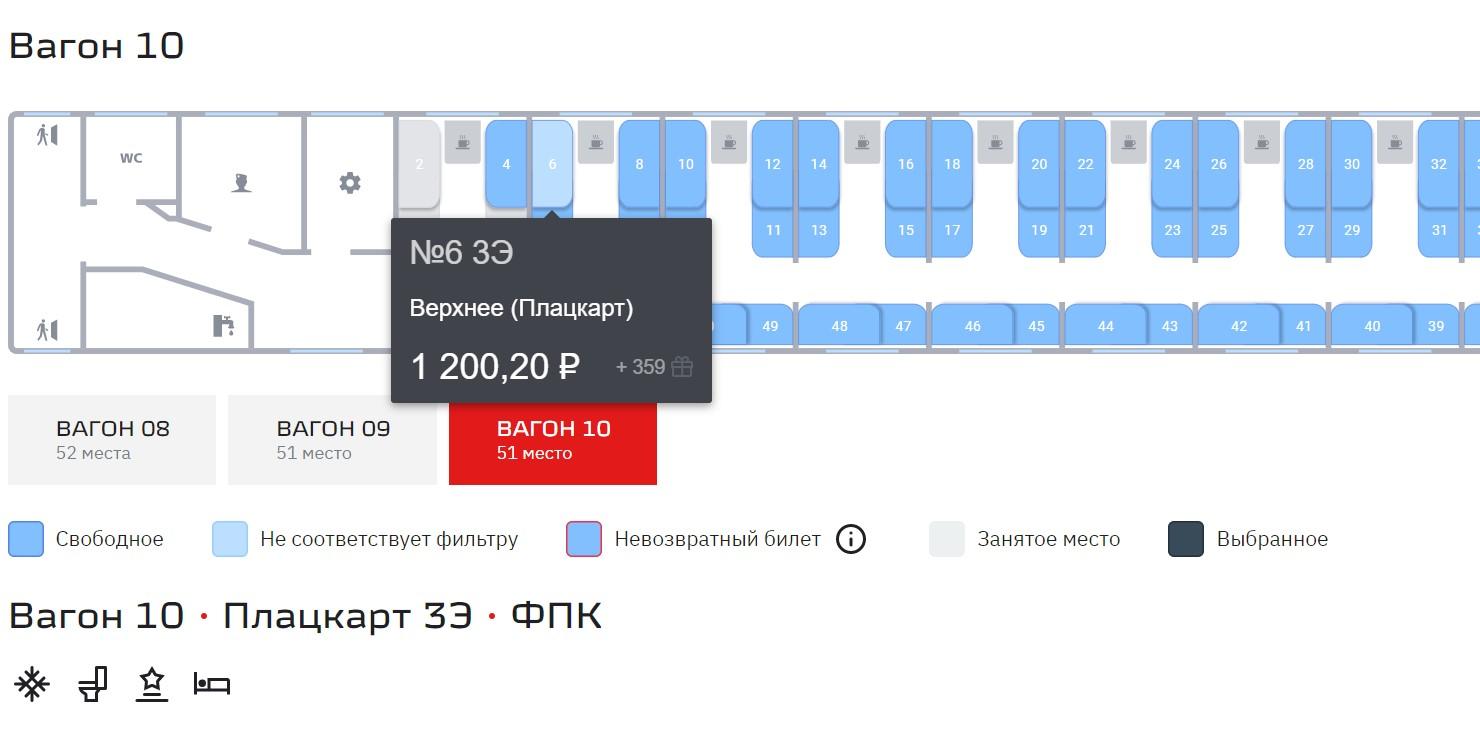Click the Выбранное dark legend swatch
The height and width of the screenshot is (740, 1480).
(x=1186, y=539)
